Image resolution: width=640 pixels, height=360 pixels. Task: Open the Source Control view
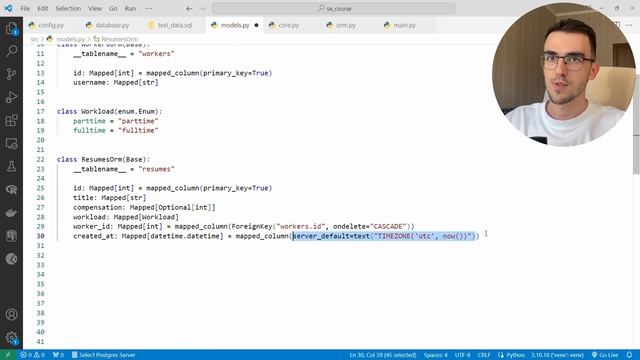tap(11, 74)
